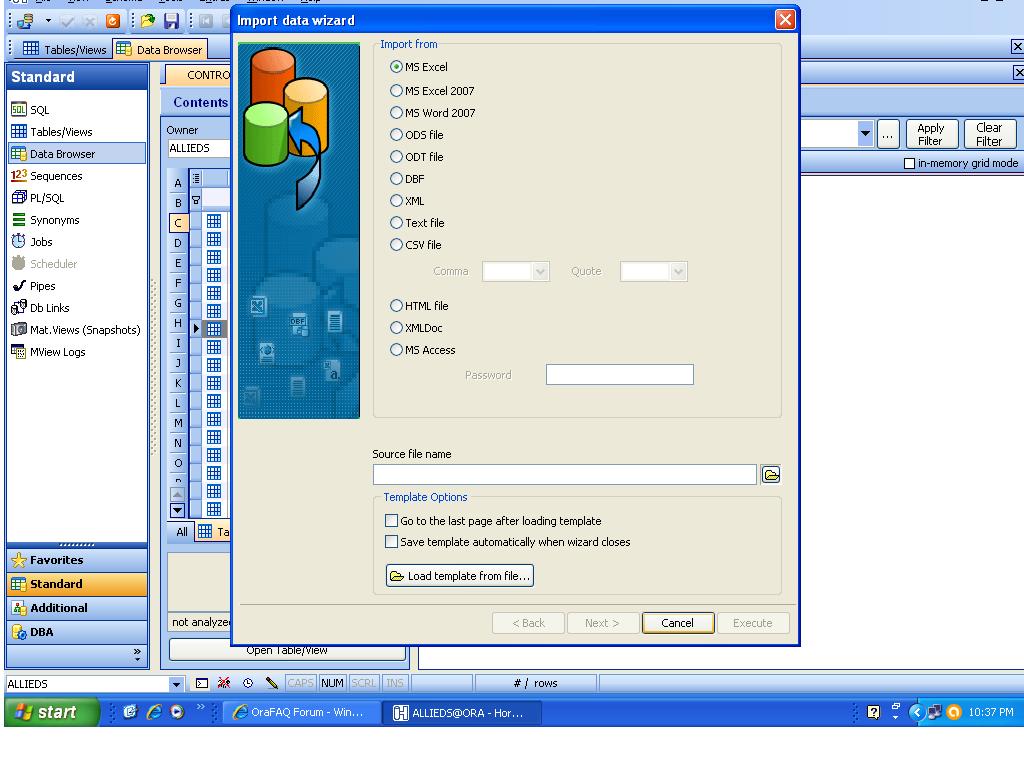The image size is (1024, 768).
Task: Check Go to the last page after loading template
Action: (x=391, y=520)
